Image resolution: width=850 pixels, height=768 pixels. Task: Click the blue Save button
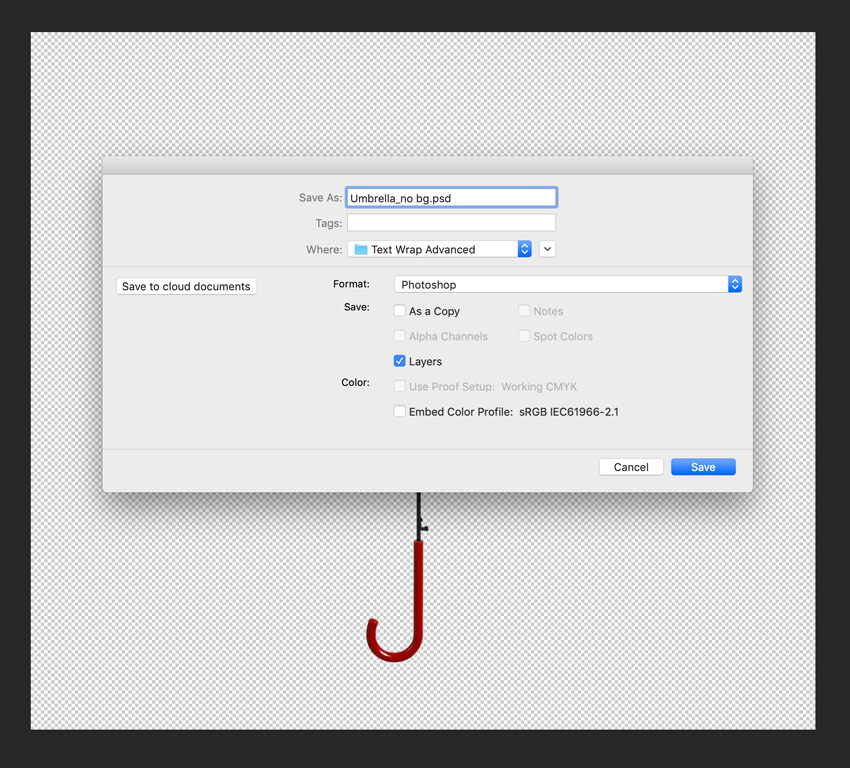(703, 467)
